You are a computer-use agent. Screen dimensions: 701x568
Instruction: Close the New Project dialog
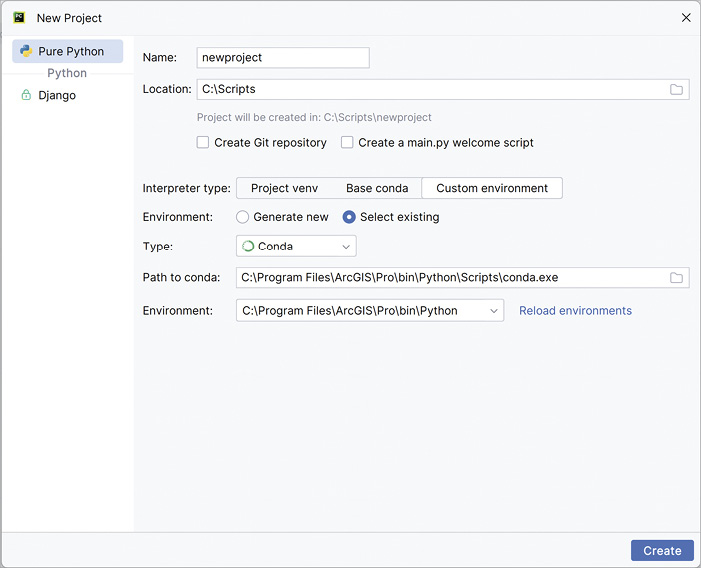coord(686,18)
